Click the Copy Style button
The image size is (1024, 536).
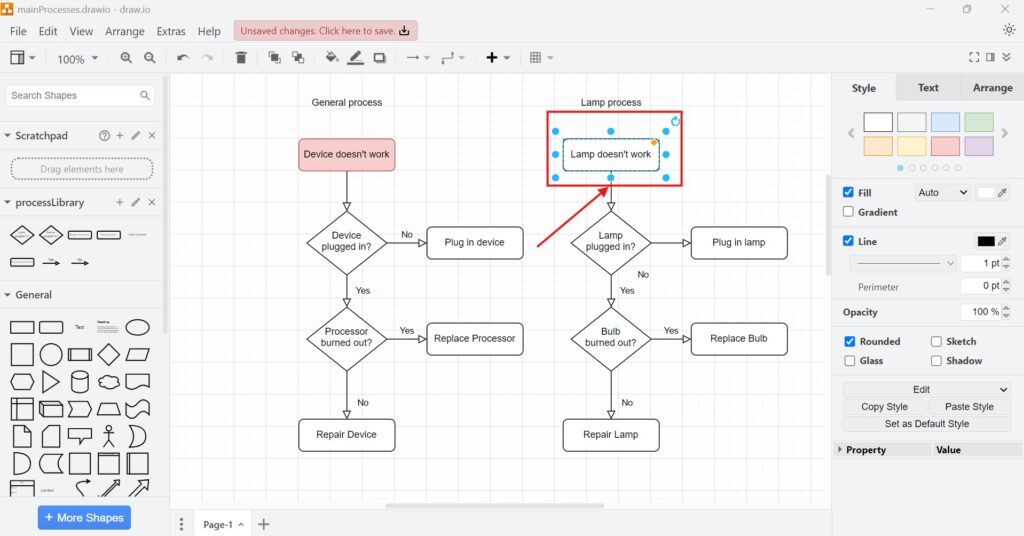884,407
